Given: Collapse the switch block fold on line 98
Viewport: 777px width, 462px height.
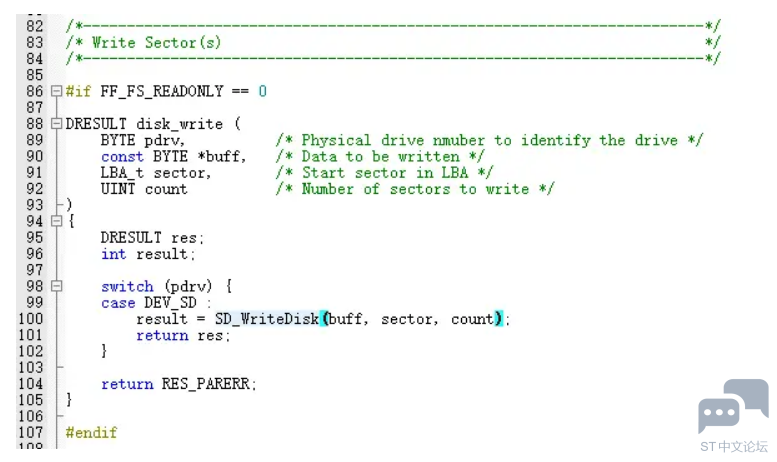Looking at the screenshot, I should pyautogui.click(x=56, y=286).
